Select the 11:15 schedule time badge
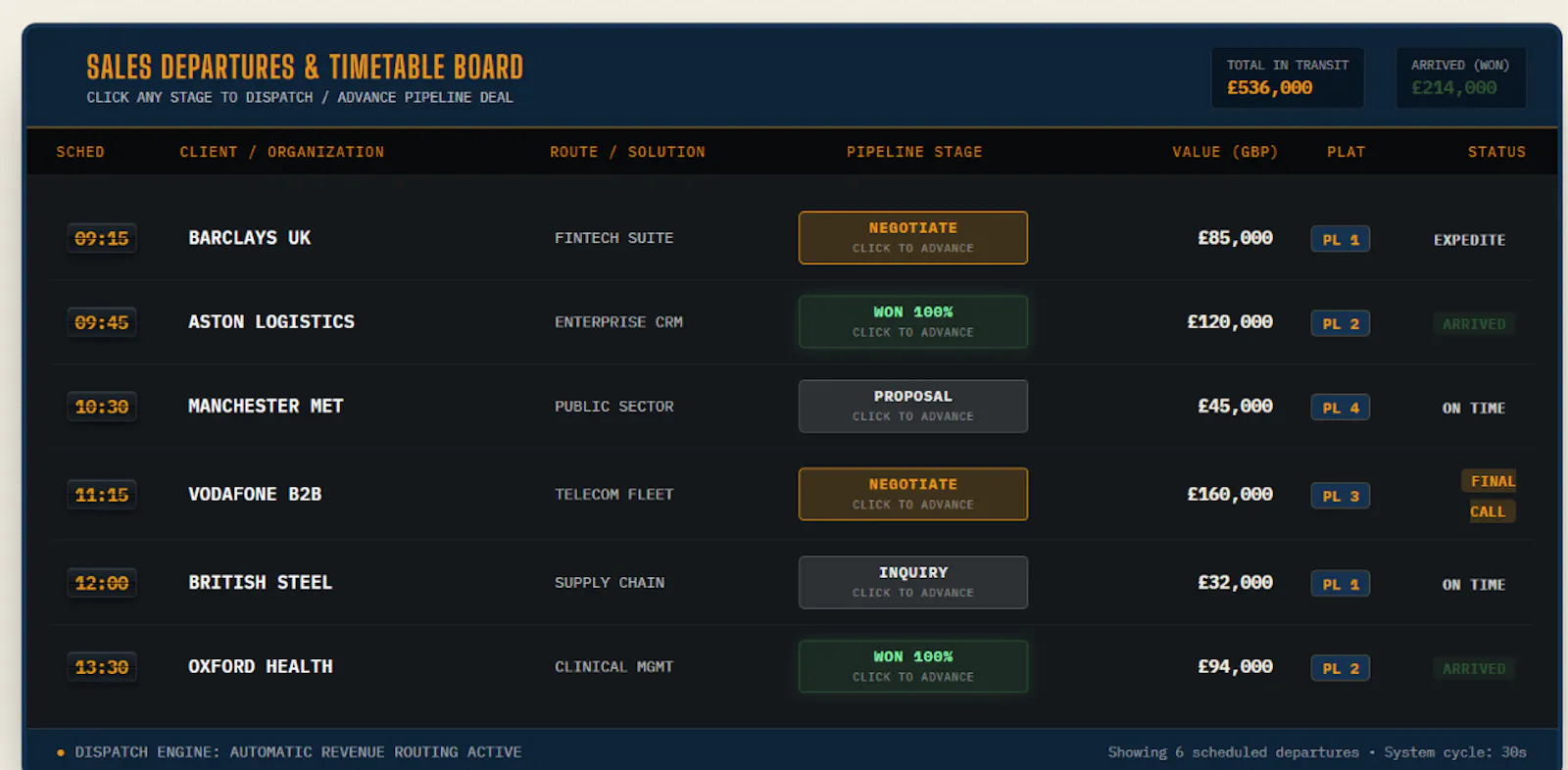This screenshot has height=770, width=1568. coord(102,495)
